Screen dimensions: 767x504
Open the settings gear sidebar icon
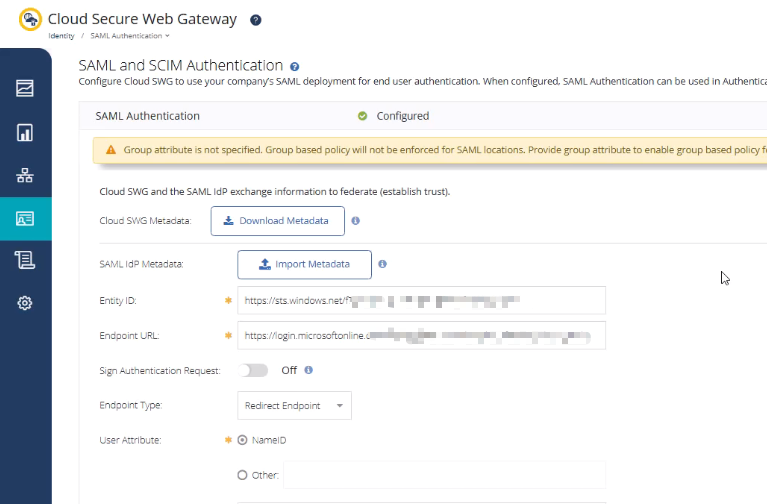tap(25, 303)
